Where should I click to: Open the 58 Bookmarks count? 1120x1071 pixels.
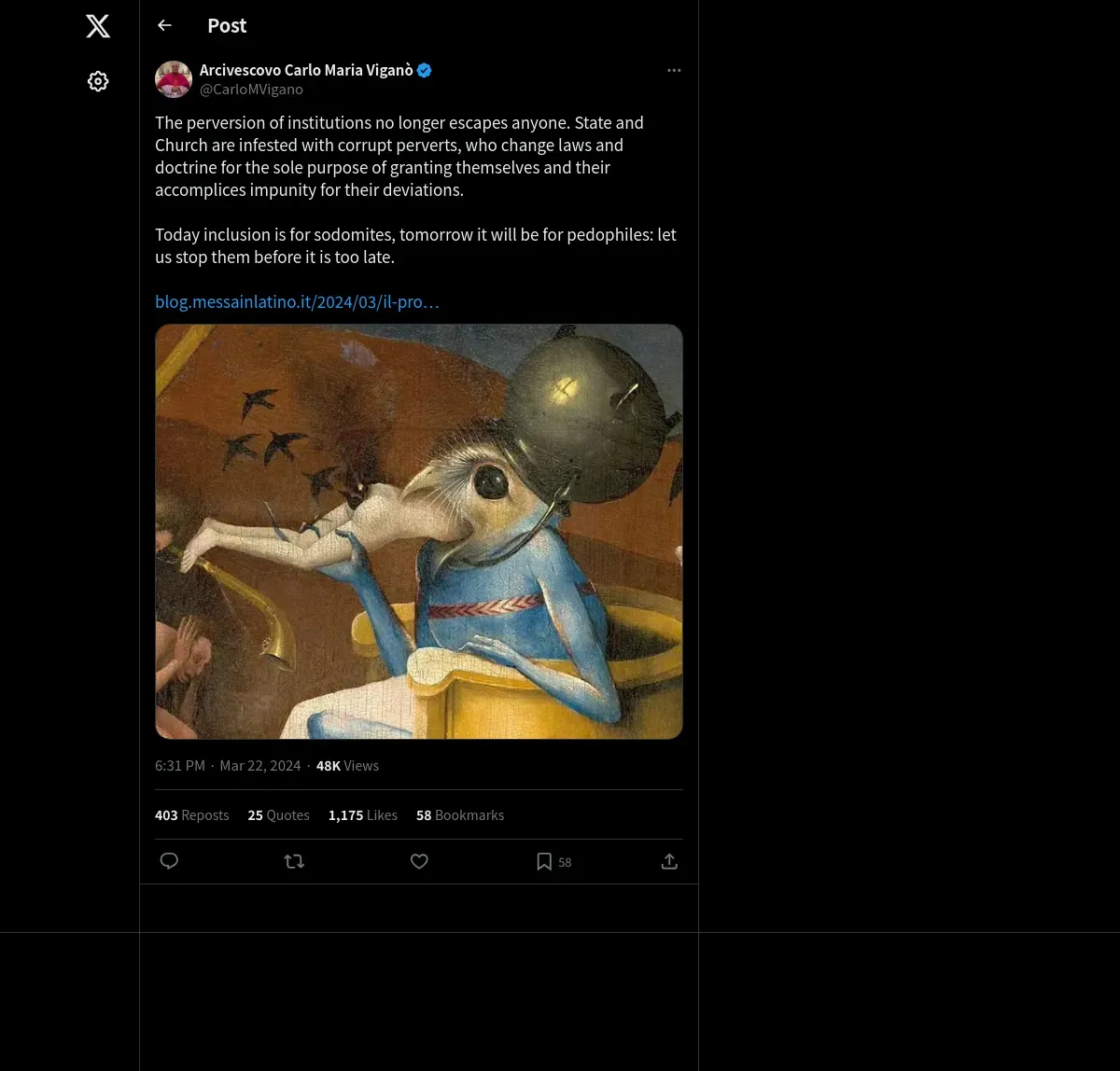[460, 815]
